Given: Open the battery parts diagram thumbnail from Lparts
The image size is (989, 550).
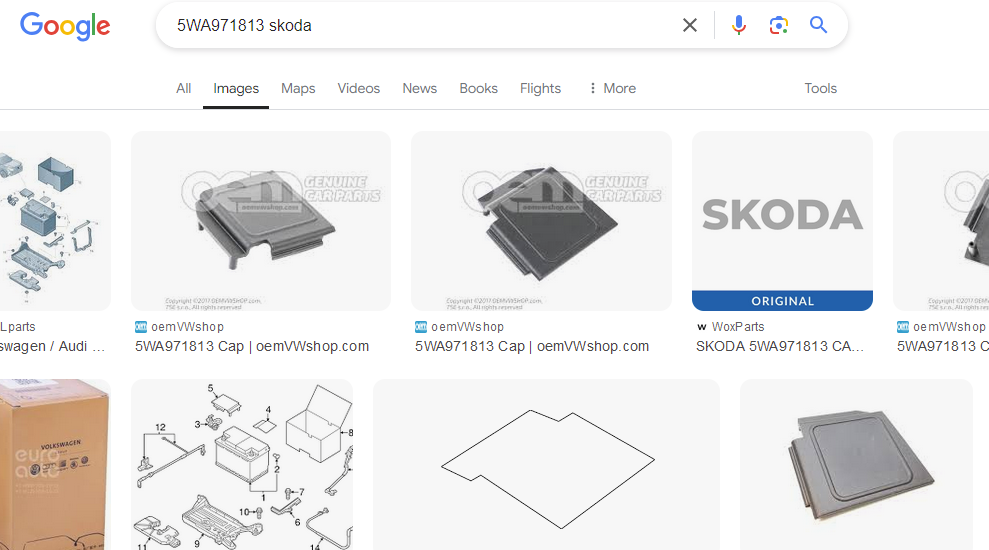Looking at the screenshot, I should 56,221.
